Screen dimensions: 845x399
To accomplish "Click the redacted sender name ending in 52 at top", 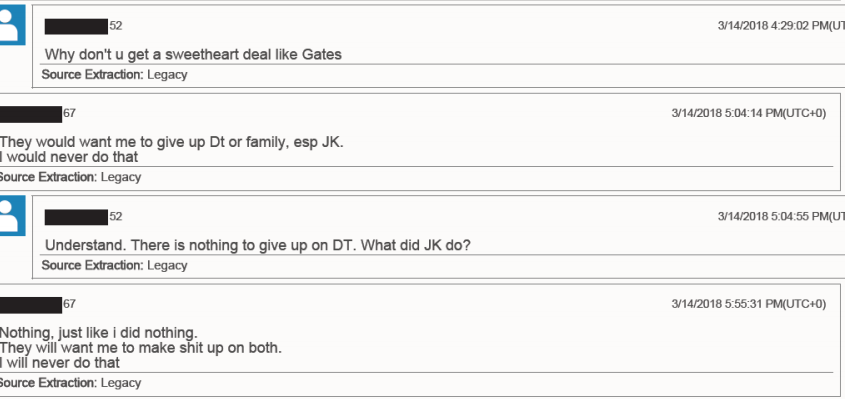I will pos(84,26).
